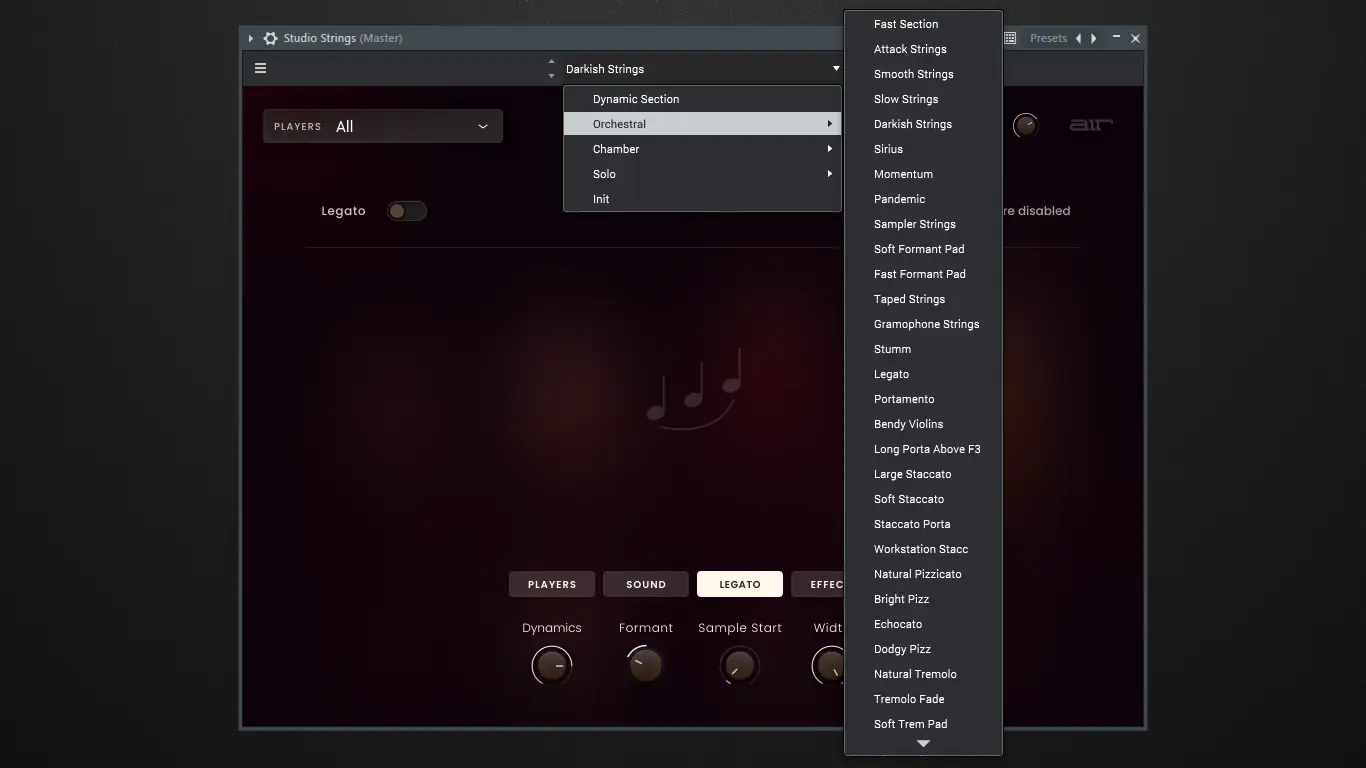Click the triangle arrow left of the gear
The width and height of the screenshot is (1366, 768).
(x=251, y=38)
